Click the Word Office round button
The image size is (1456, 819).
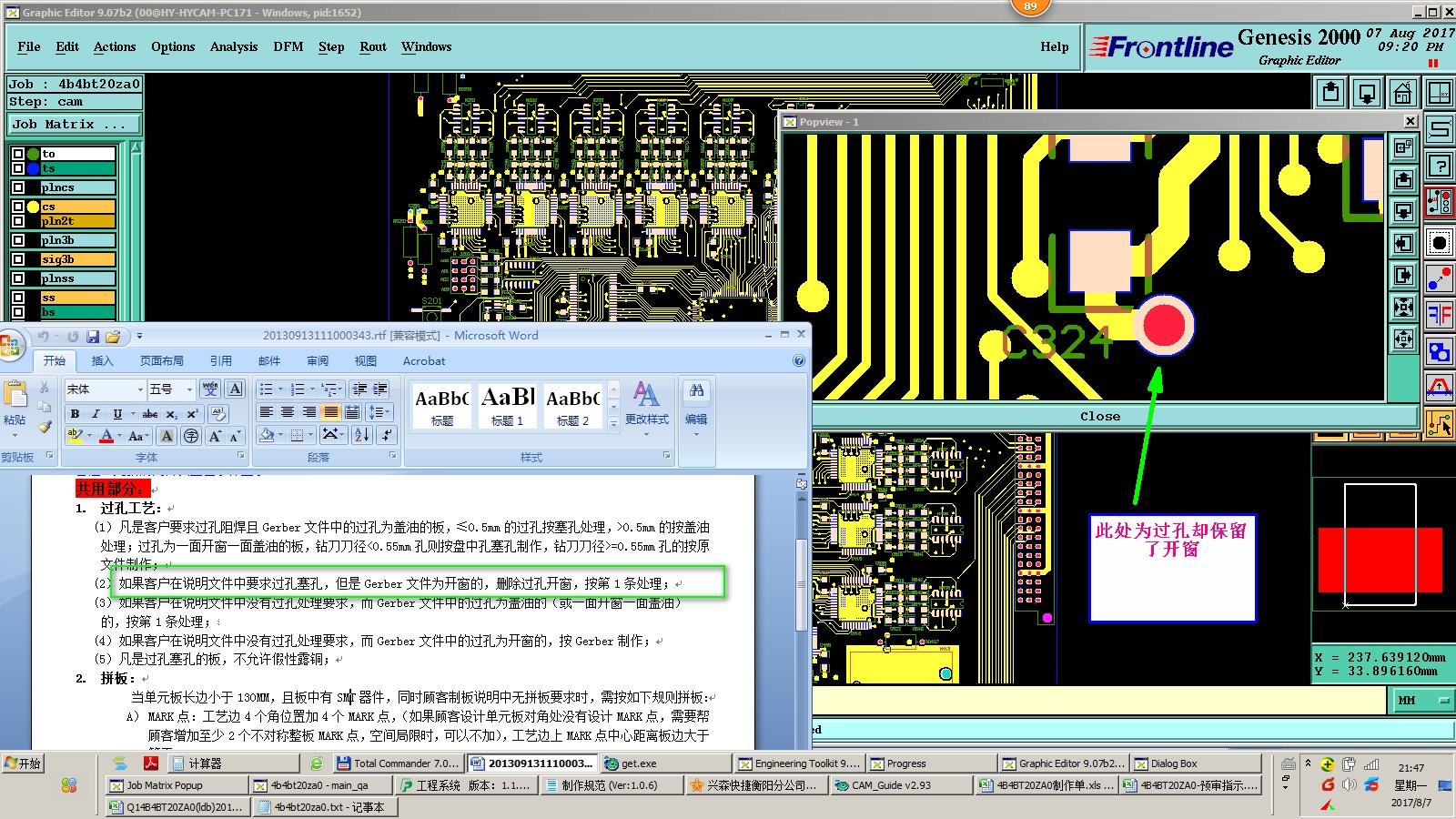[9, 346]
